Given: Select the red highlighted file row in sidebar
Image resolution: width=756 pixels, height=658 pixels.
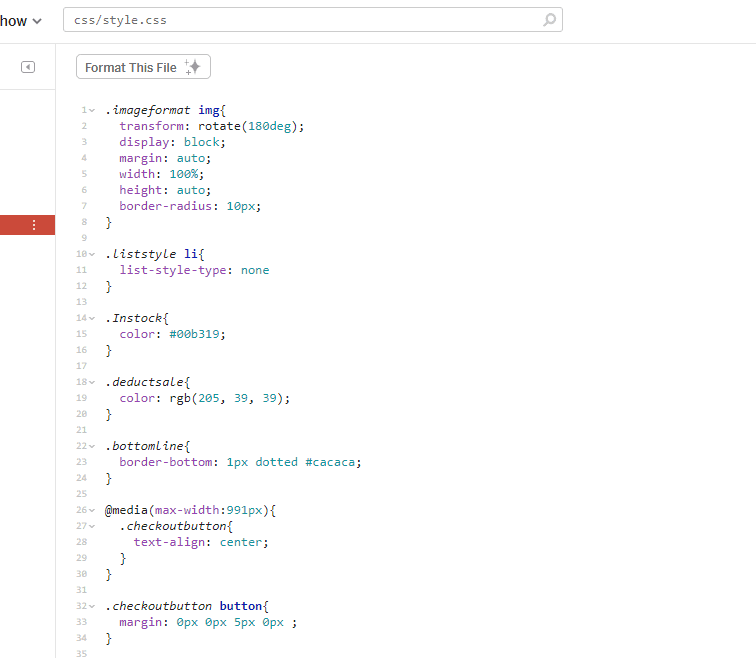Looking at the screenshot, I should (14, 226).
